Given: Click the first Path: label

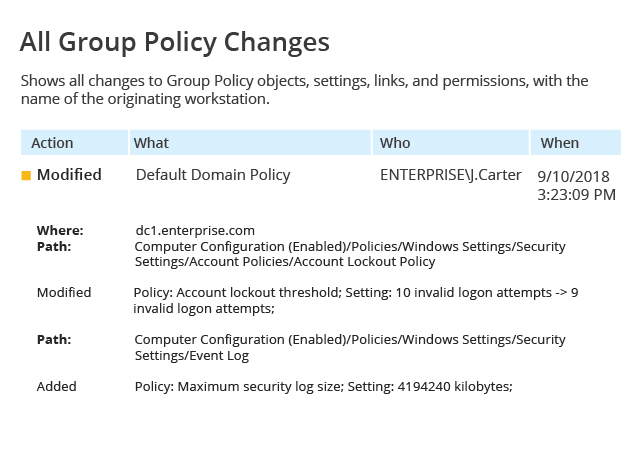Looking at the screenshot, I should [x=54, y=247].
